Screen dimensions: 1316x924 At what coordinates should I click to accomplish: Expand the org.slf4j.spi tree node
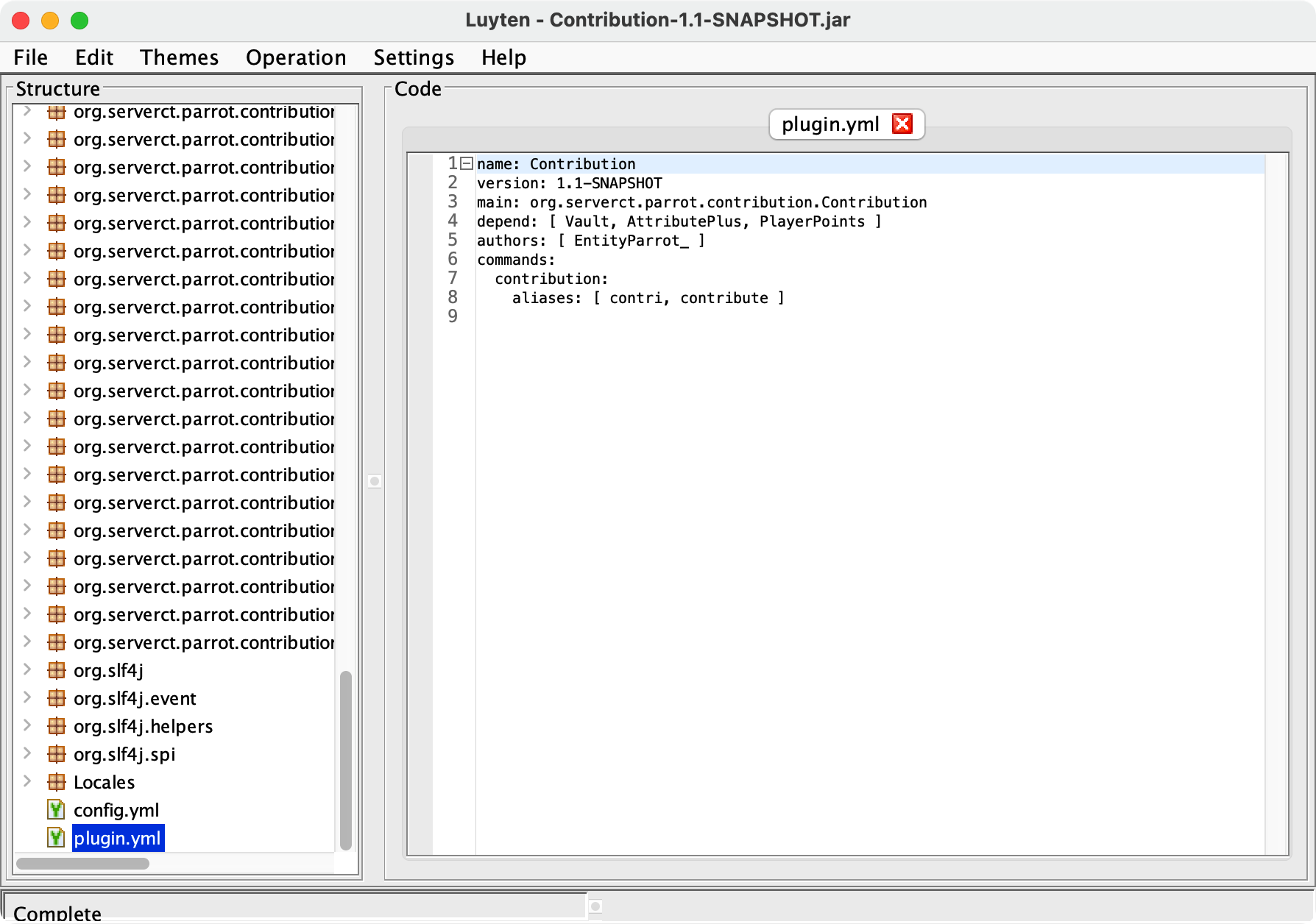coord(27,753)
